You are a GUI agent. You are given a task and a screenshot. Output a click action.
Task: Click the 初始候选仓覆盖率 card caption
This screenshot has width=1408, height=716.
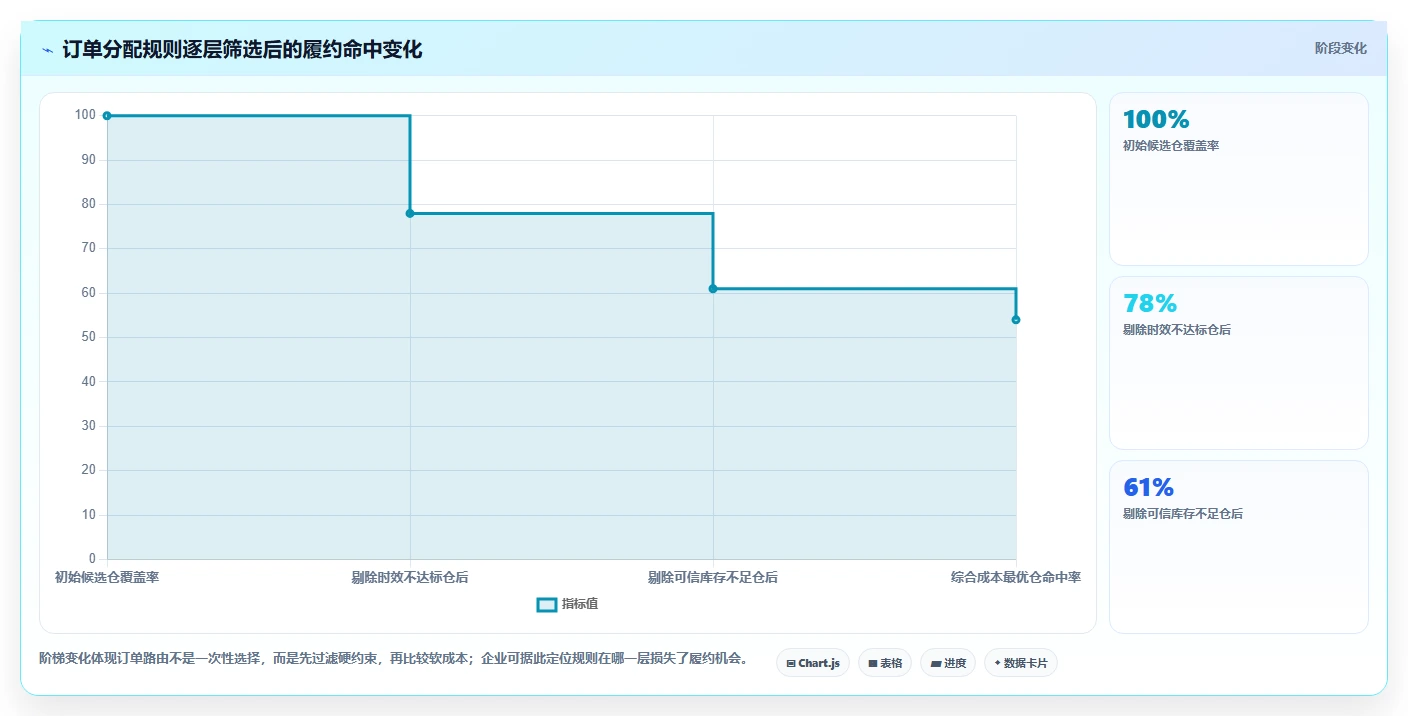coord(1171,146)
